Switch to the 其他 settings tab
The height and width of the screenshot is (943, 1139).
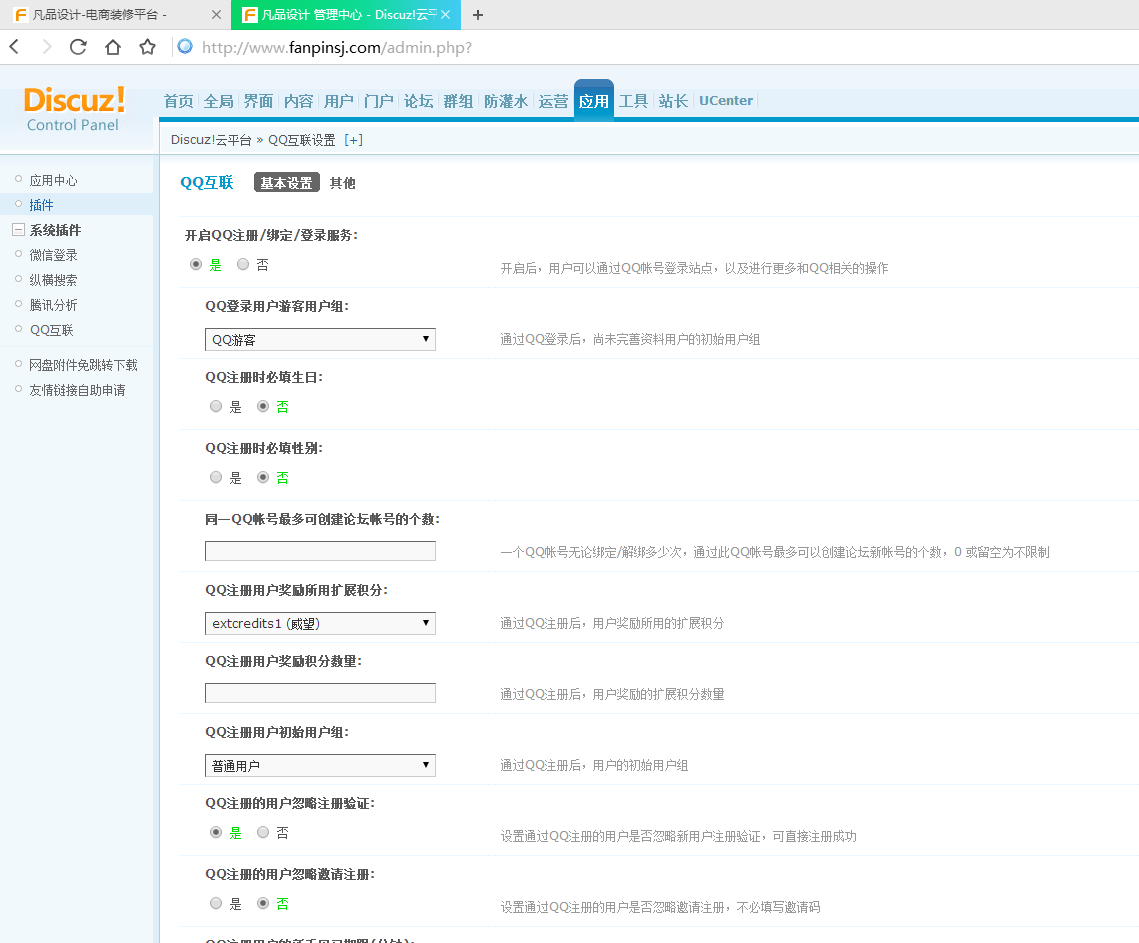(342, 183)
